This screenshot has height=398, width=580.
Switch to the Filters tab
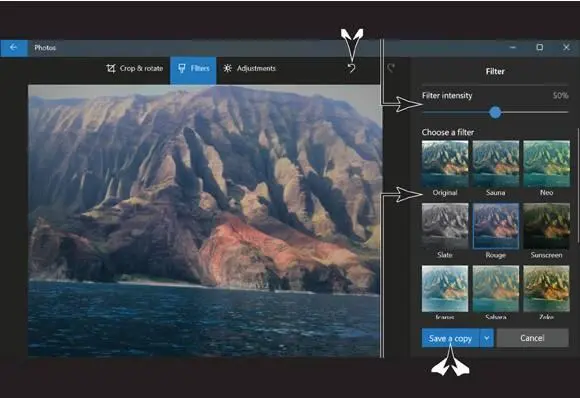(x=193, y=69)
